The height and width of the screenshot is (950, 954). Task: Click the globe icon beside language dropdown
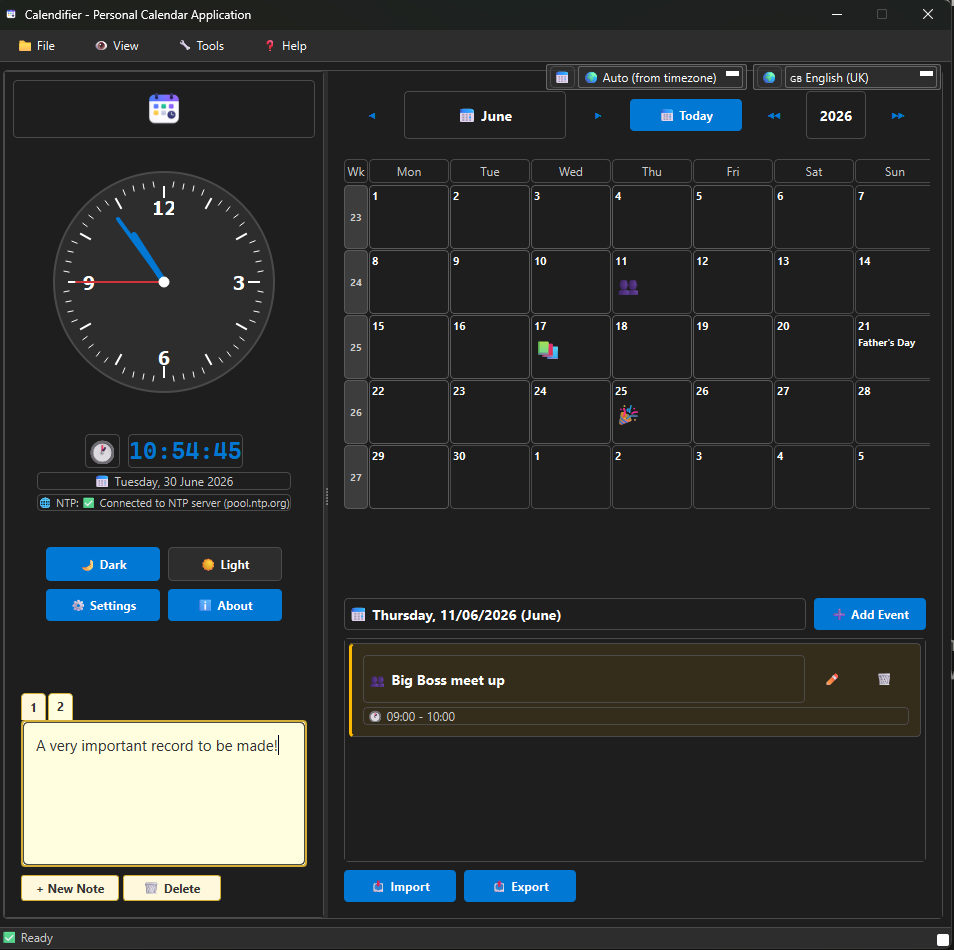tap(769, 78)
